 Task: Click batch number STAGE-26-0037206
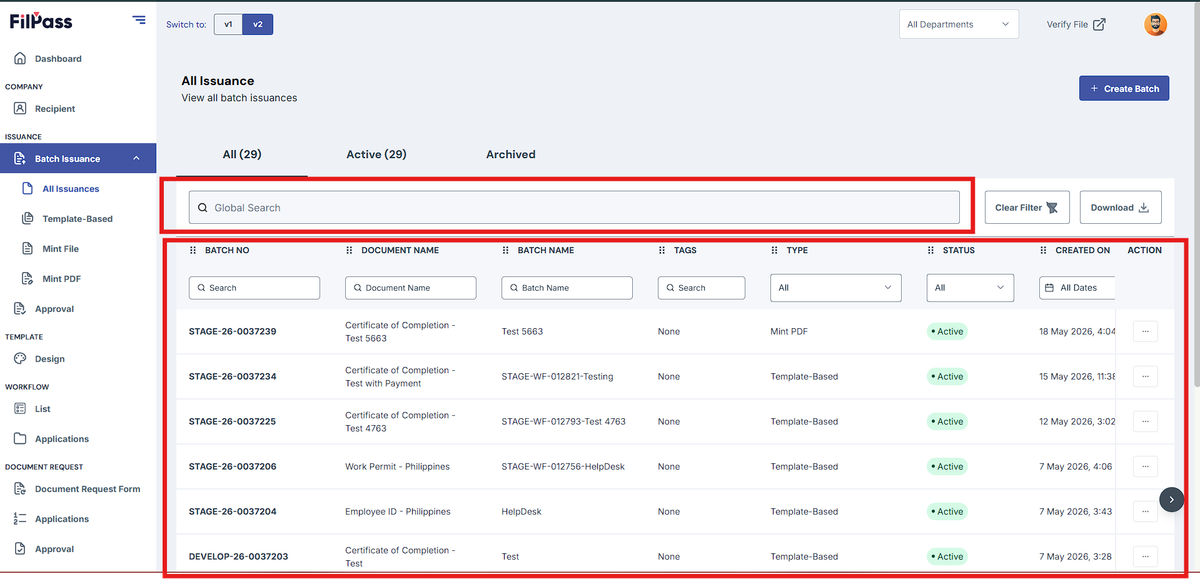pyautogui.click(x=232, y=467)
